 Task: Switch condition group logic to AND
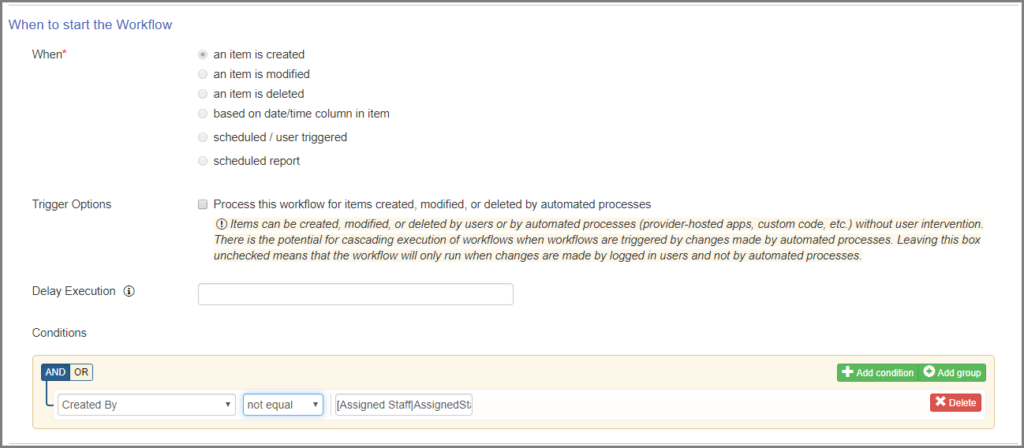56,372
